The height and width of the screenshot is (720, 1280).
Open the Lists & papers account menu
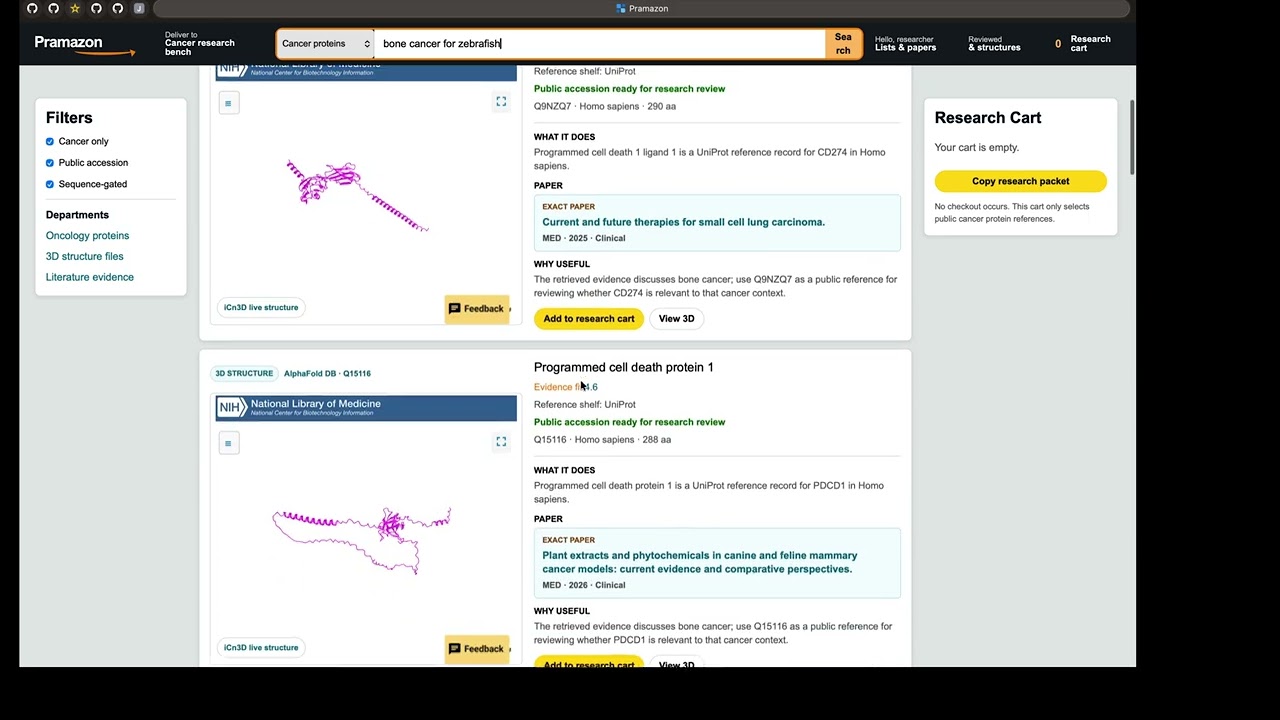(906, 44)
